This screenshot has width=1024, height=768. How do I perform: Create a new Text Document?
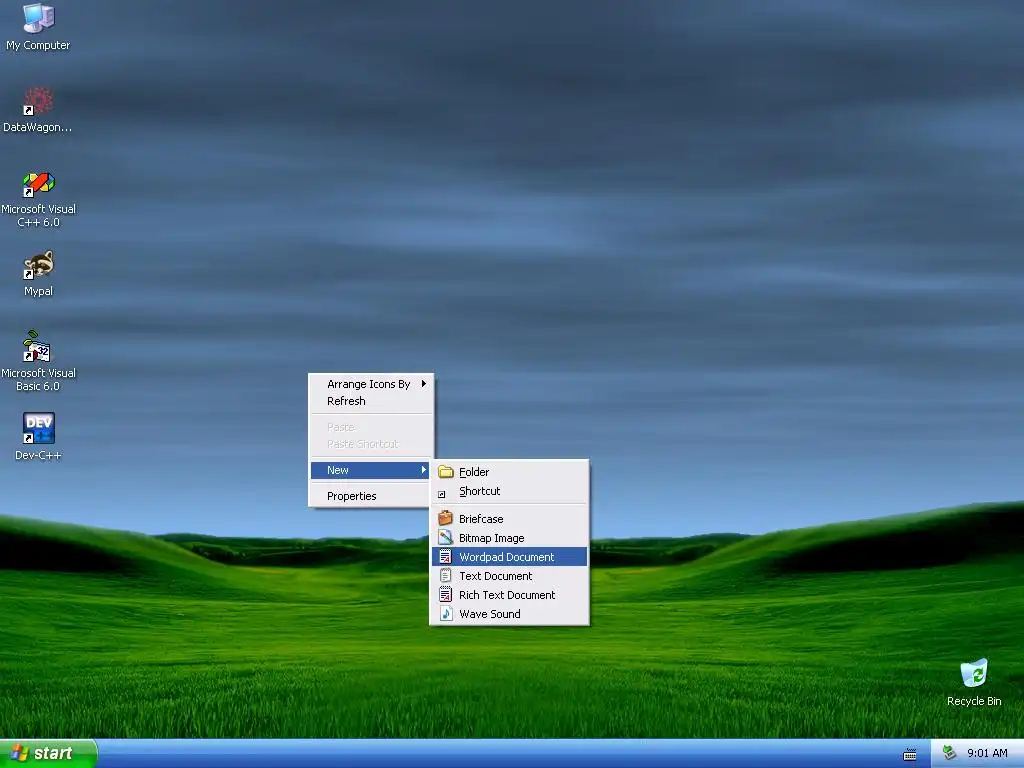point(509,575)
